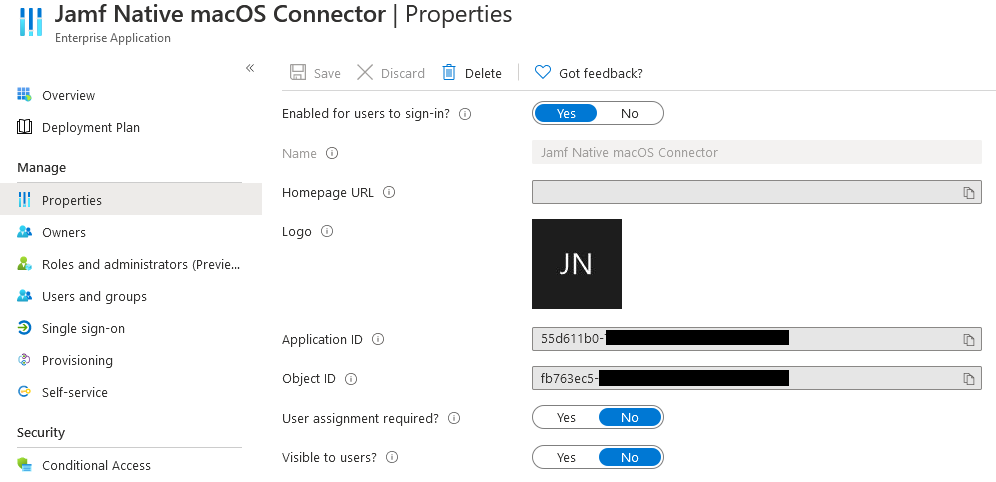Click the Discard X icon
Image resolution: width=996 pixels, height=482 pixels.
[365, 72]
